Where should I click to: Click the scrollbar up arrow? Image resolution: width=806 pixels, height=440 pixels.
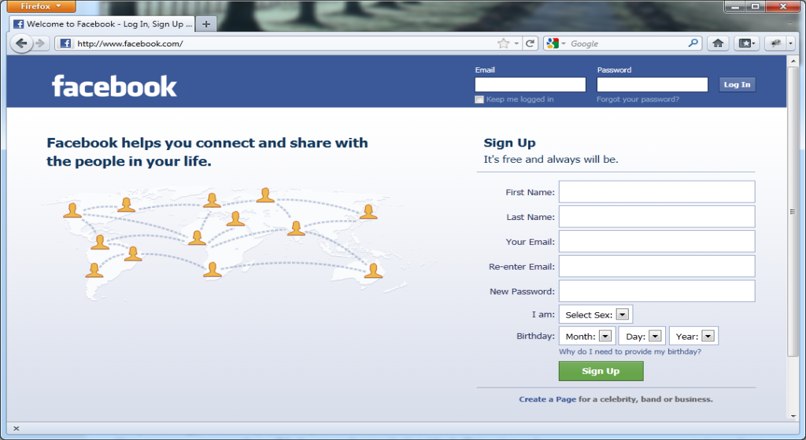pos(793,61)
